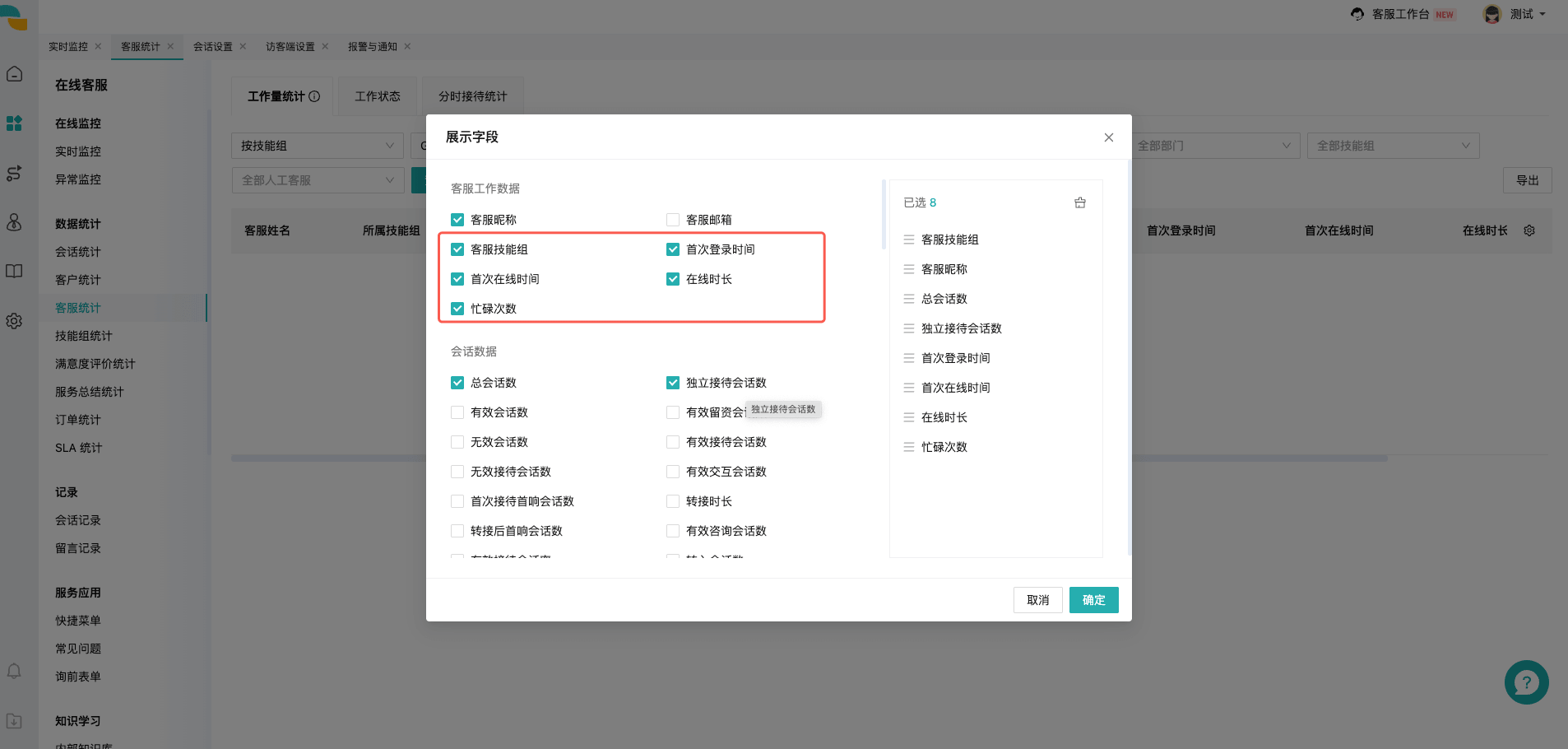Open 满意度评价统计 in the sidebar
This screenshot has width=1568, height=749.
[x=95, y=364]
